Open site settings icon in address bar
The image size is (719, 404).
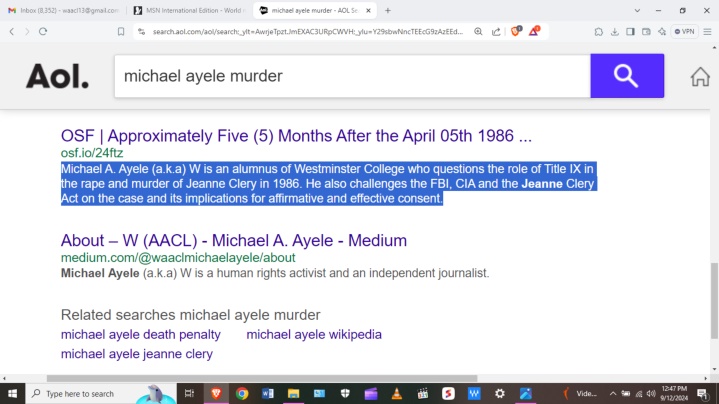142,32
